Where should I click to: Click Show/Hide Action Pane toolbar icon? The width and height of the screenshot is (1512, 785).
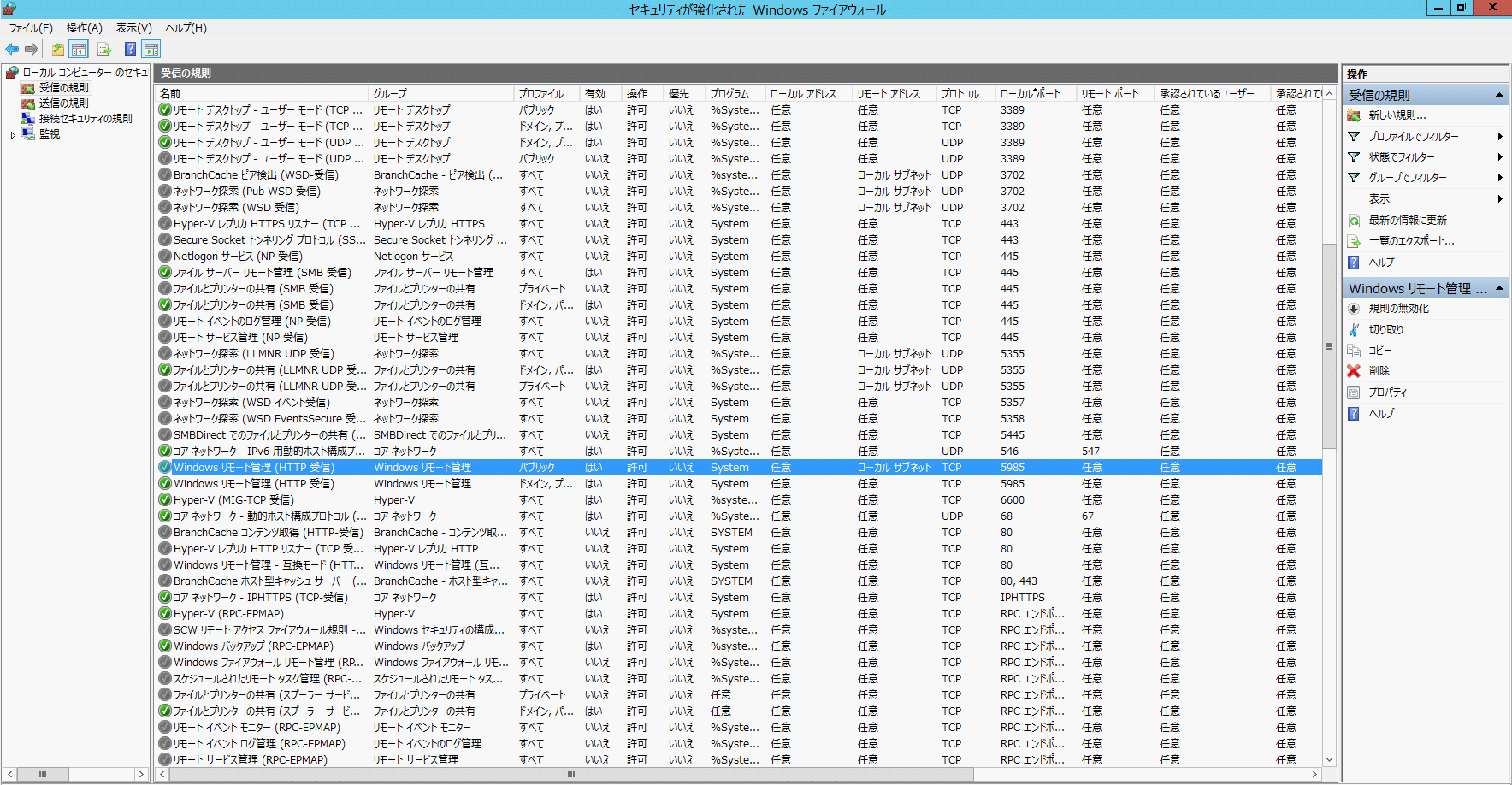[151, 50]
